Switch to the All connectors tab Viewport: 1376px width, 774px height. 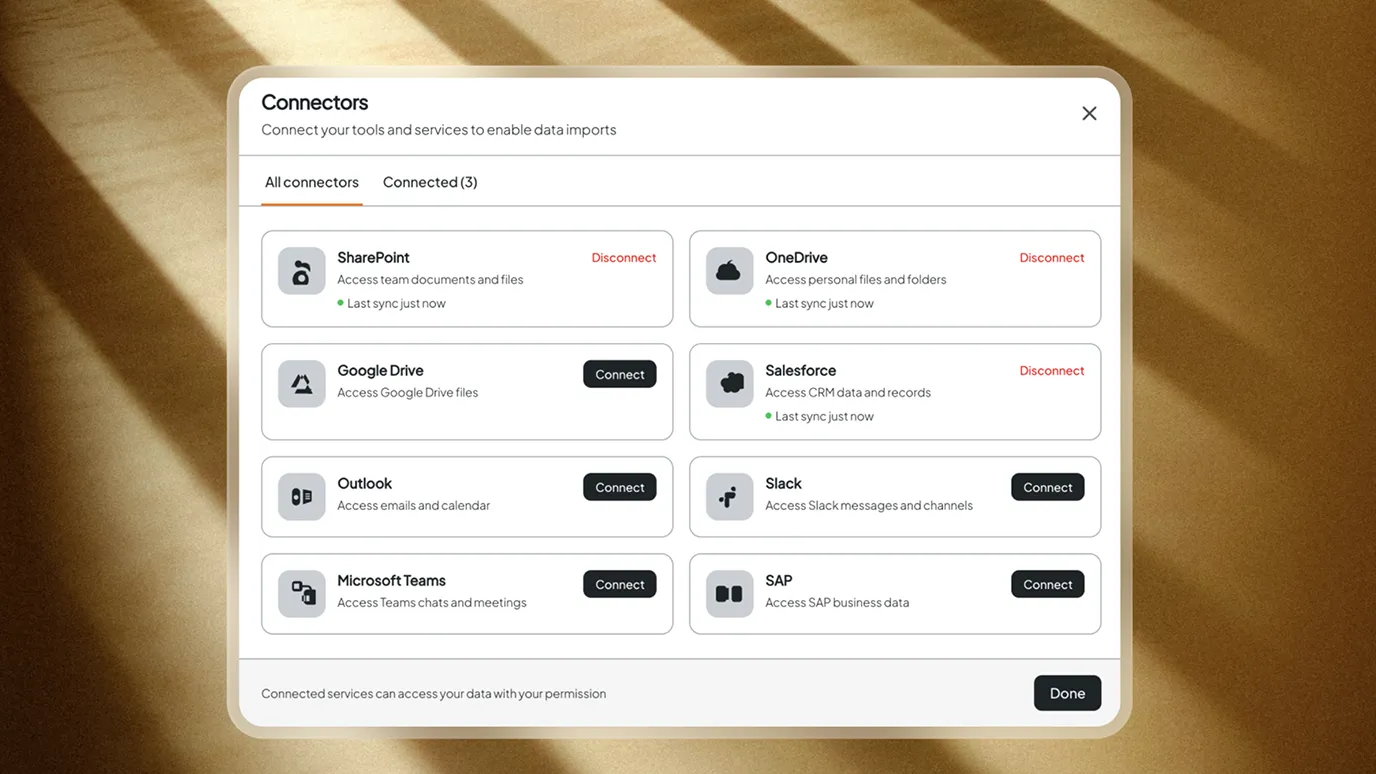tap(312, 182)
